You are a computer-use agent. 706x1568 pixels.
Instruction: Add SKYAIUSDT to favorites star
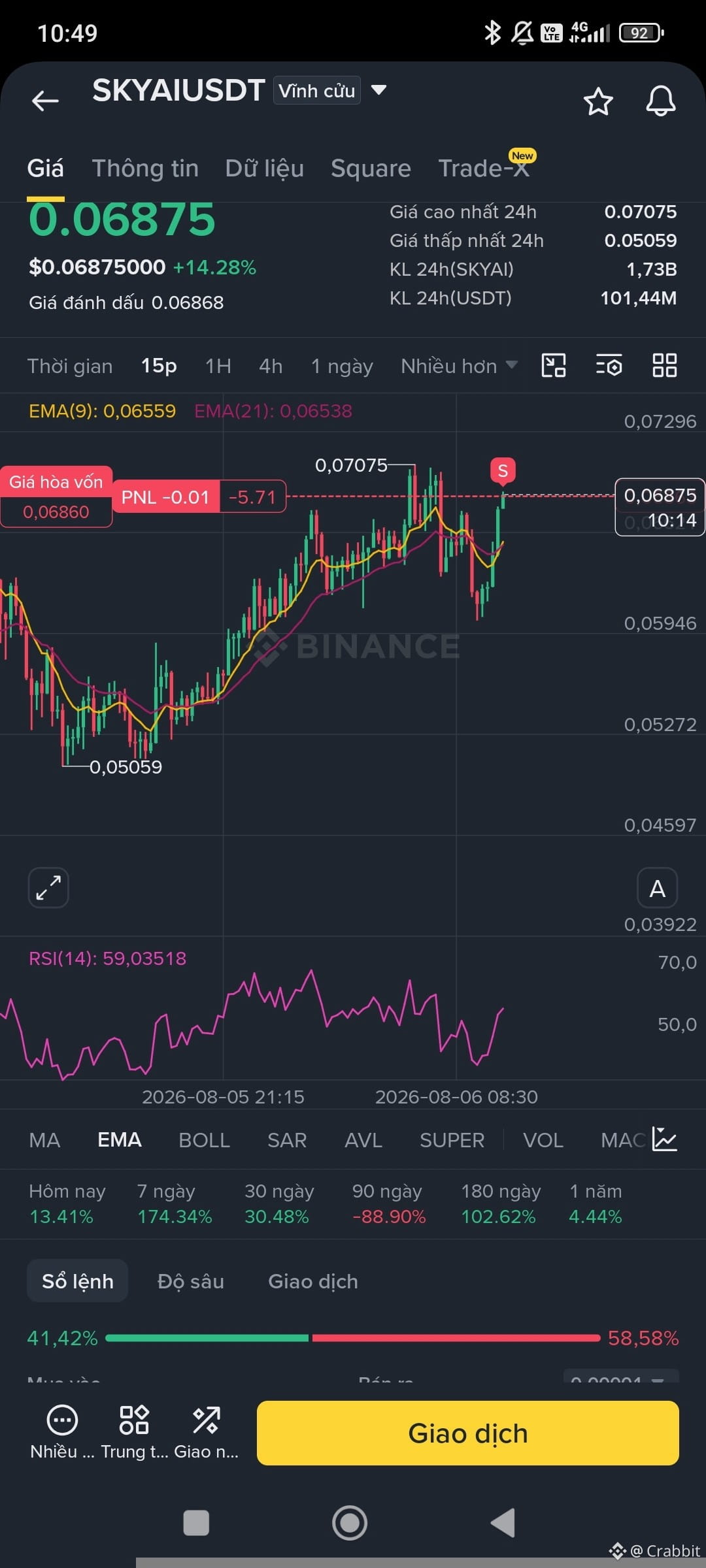597,101
